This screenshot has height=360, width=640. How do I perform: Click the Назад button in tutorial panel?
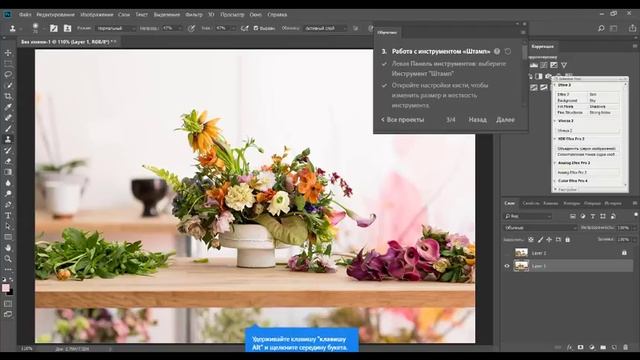(x=477, y=120)
